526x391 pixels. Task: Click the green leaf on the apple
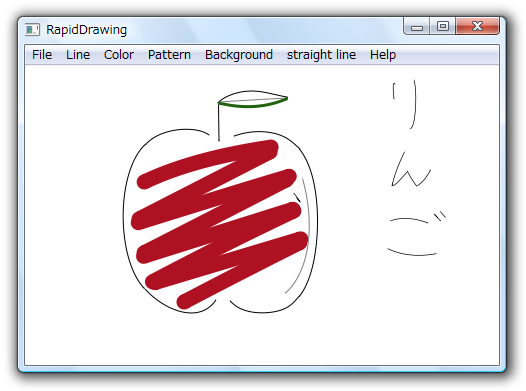253,99
